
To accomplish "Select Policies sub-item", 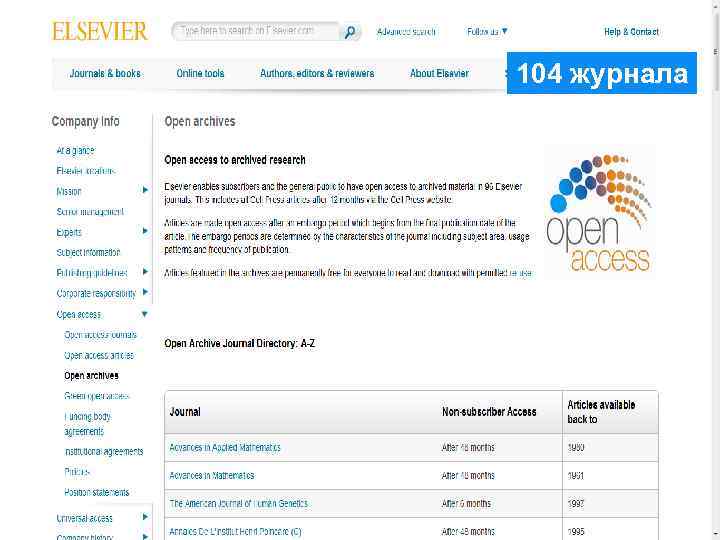I will tap(77, 472).
